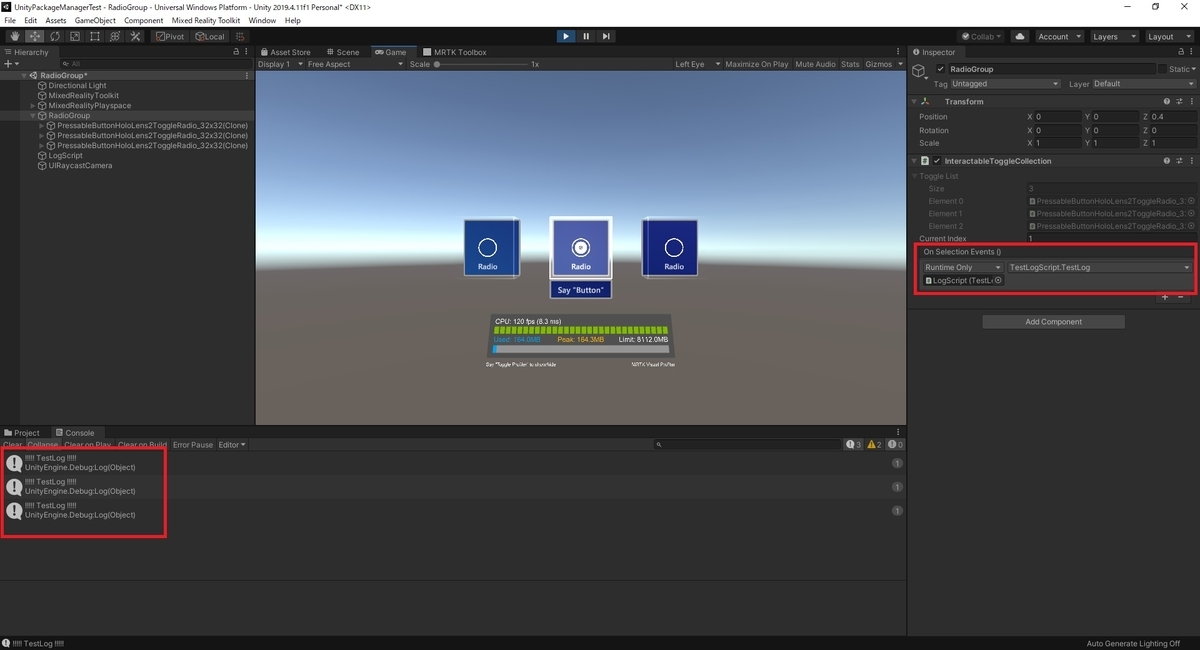Open InteractableToggleCollection context menu
Image resolution: width=1200 pixels, height=650 pixels.
point(1191,161)
